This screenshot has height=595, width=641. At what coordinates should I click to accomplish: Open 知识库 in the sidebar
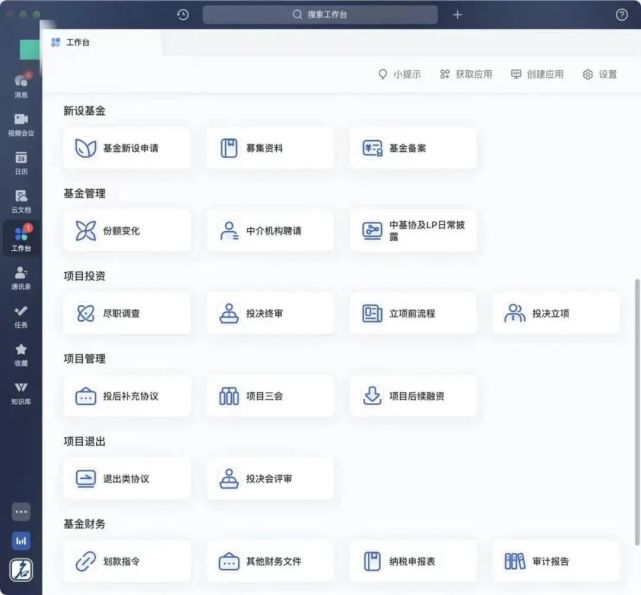[21, 393]
